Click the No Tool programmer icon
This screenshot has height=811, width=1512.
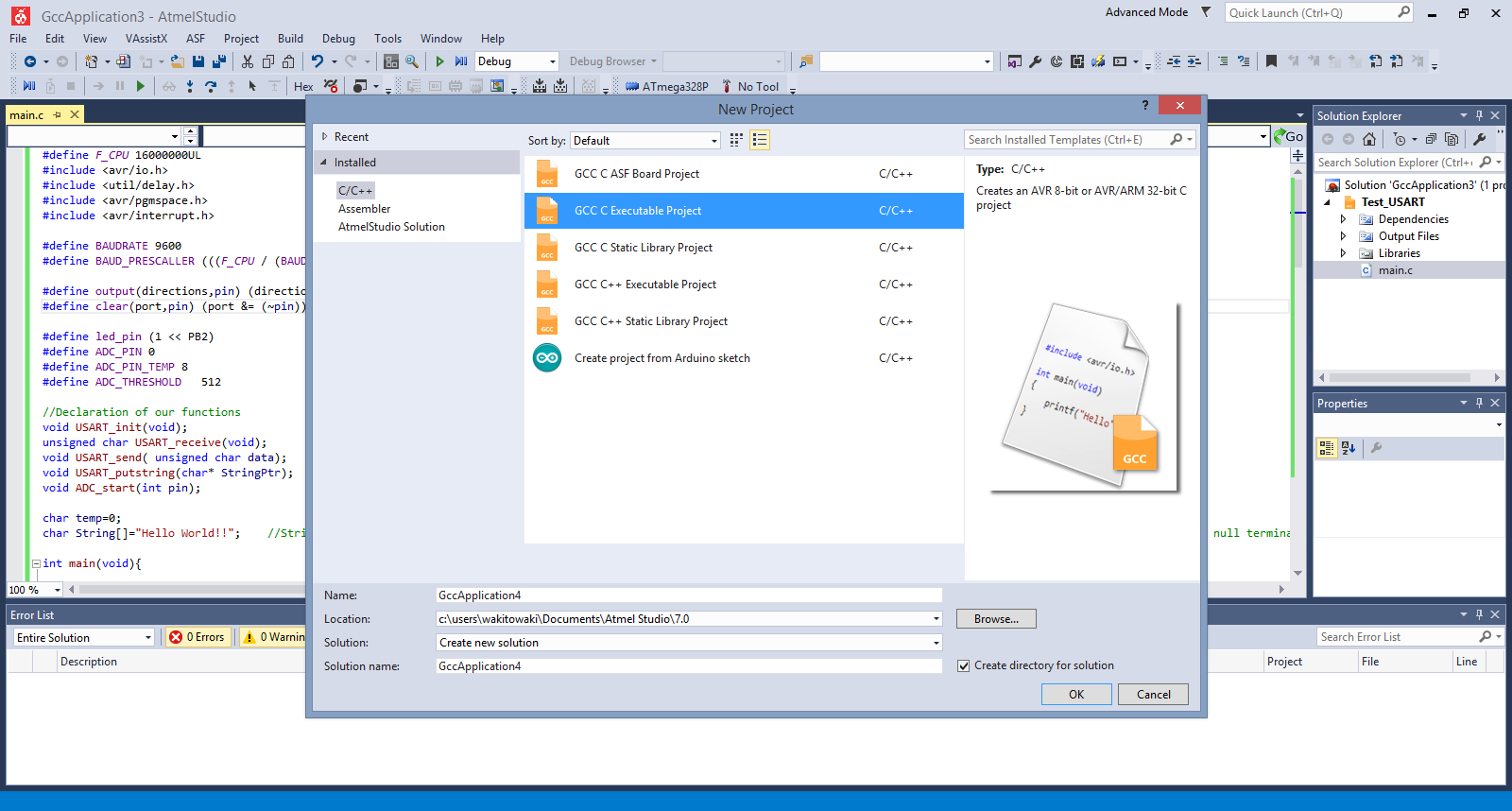(727, 86)
